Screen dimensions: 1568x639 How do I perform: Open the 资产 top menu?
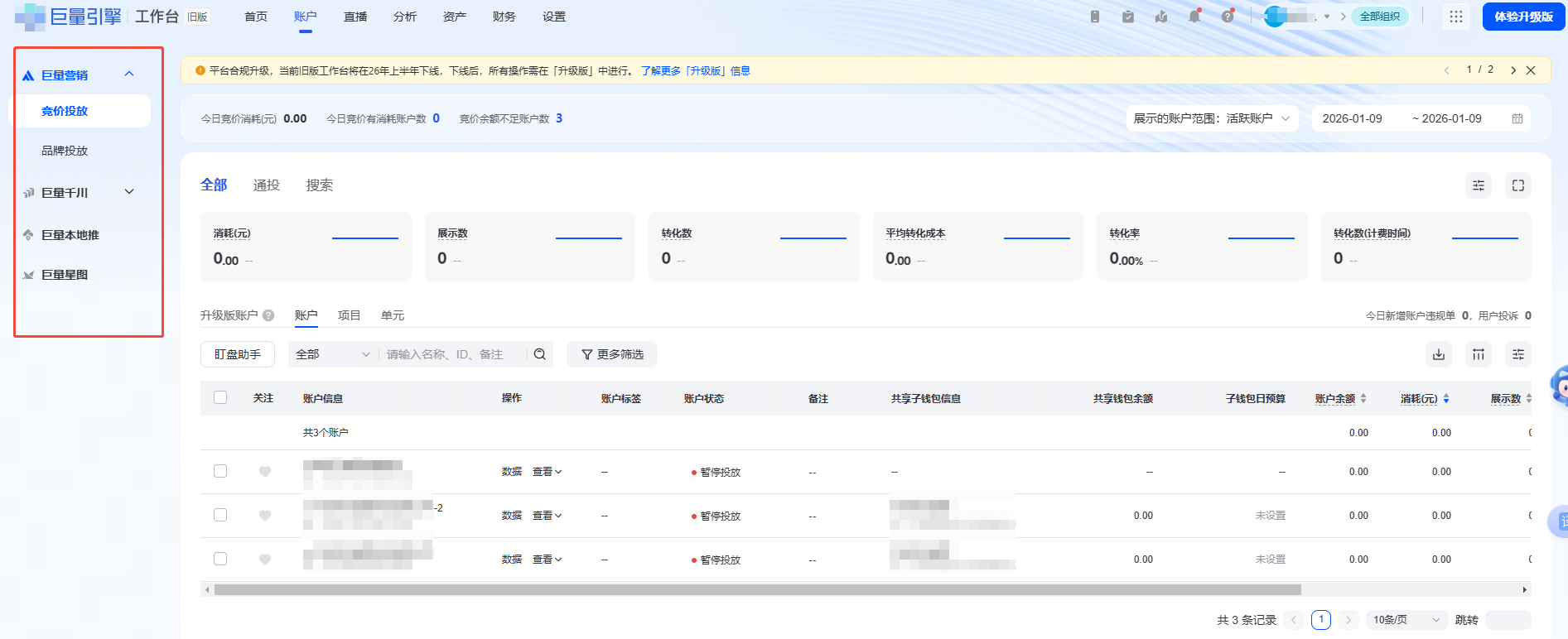[455, 17]
